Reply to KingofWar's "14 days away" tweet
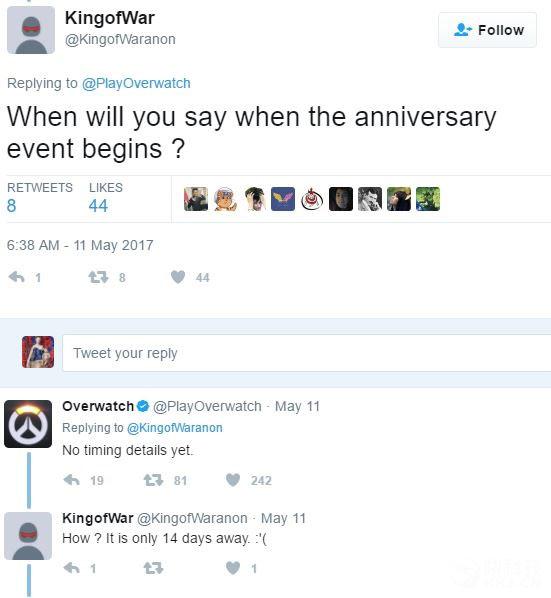This screenshot has height=598, width=551. coord(71,568)
